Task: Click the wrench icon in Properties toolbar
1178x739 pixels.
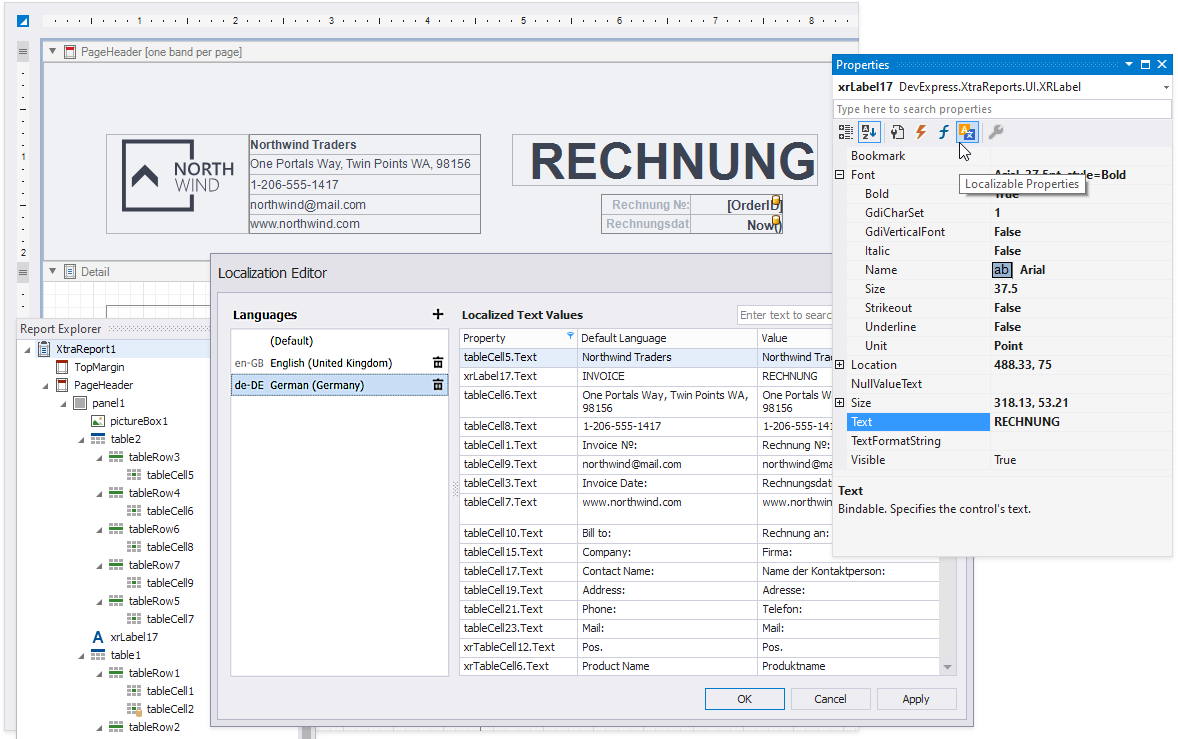Action: 996,132
